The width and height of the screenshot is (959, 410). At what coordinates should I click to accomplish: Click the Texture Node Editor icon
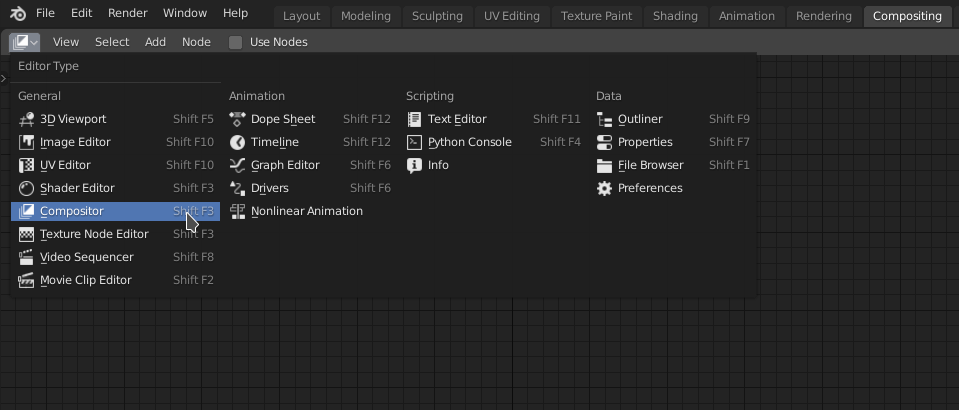pos(26,234)
